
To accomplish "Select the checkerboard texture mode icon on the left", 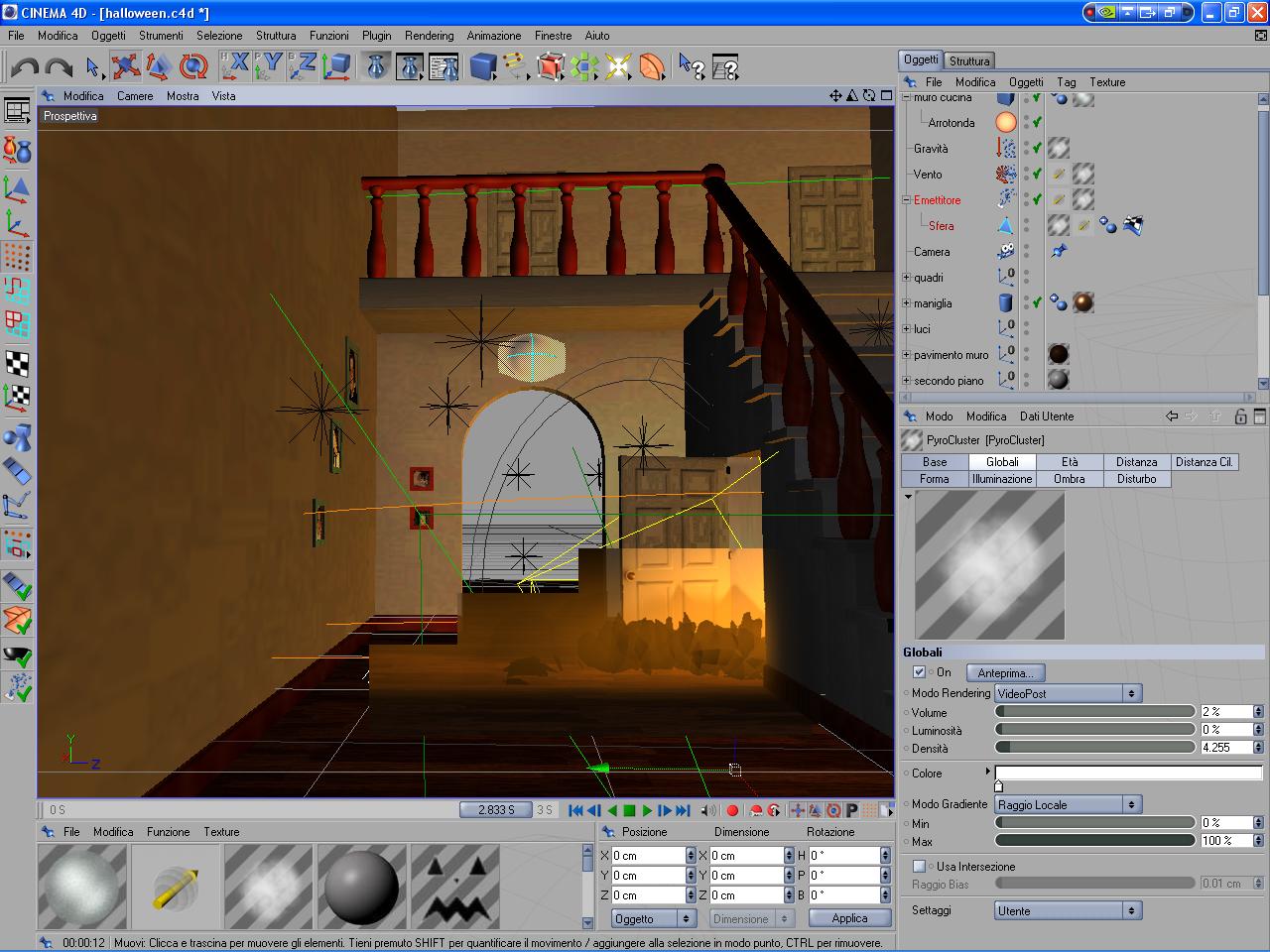I will pyautogui.click(x=17, y=362).
